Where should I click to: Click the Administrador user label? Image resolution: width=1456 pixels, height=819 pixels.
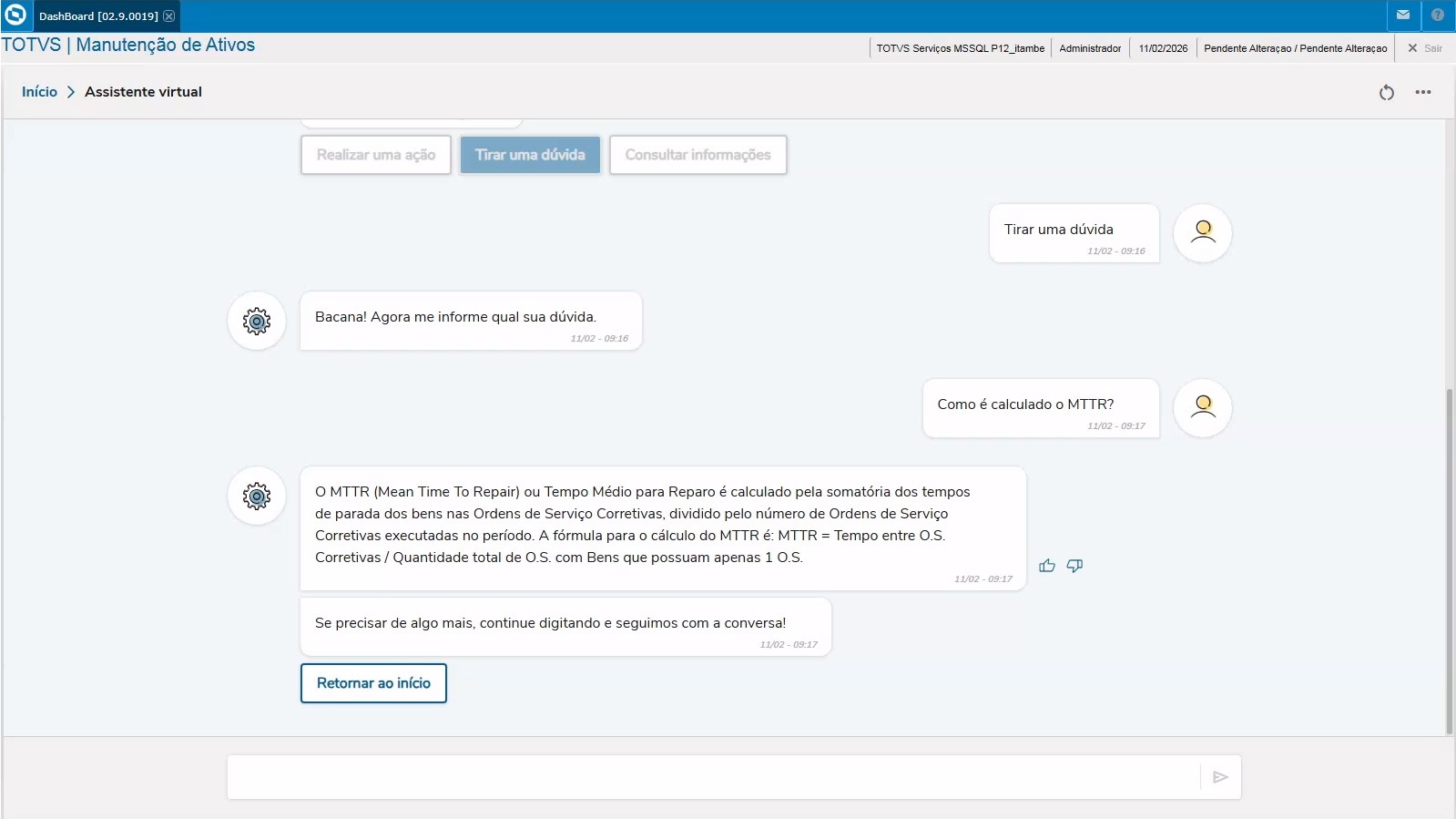tap(1090, 48)
